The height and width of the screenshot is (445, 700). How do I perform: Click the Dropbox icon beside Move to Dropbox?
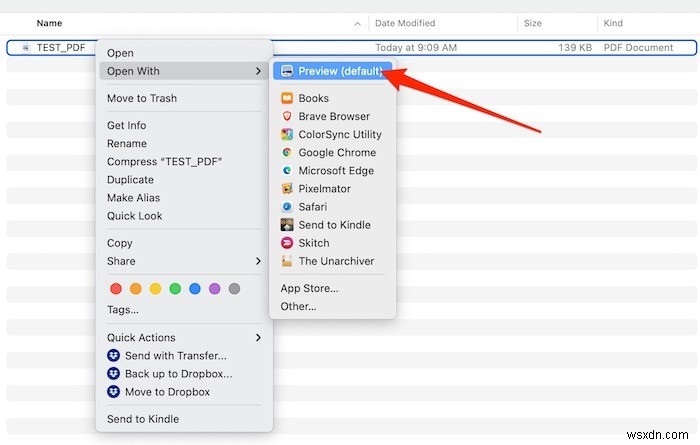(x=113, y=391)
